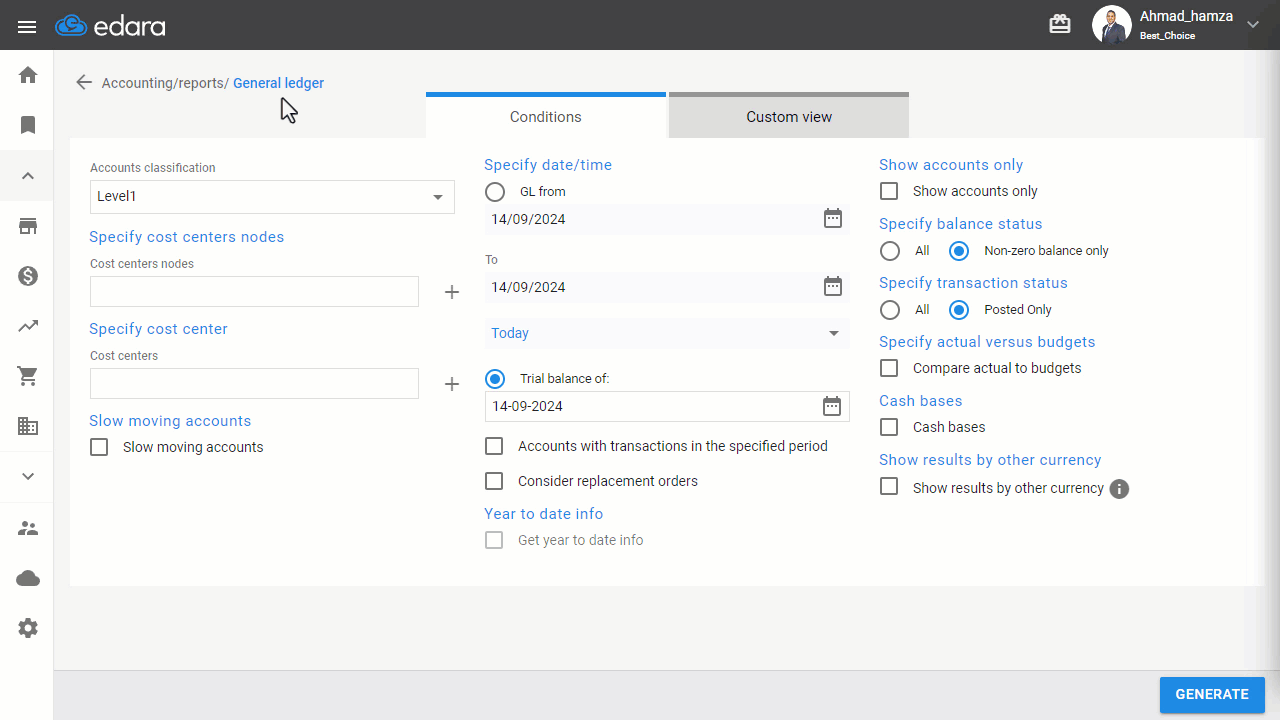
Task: Expand the user account chevron
Action: (1253, 25)
